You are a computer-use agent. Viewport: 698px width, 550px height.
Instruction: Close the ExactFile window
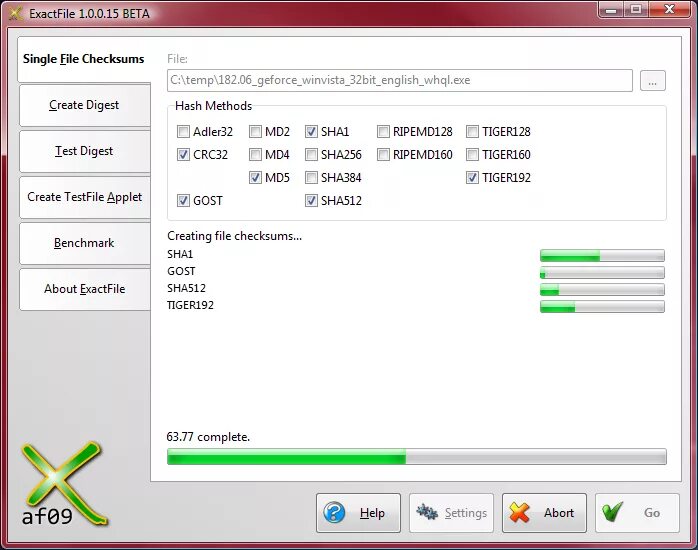coord(669,10)
